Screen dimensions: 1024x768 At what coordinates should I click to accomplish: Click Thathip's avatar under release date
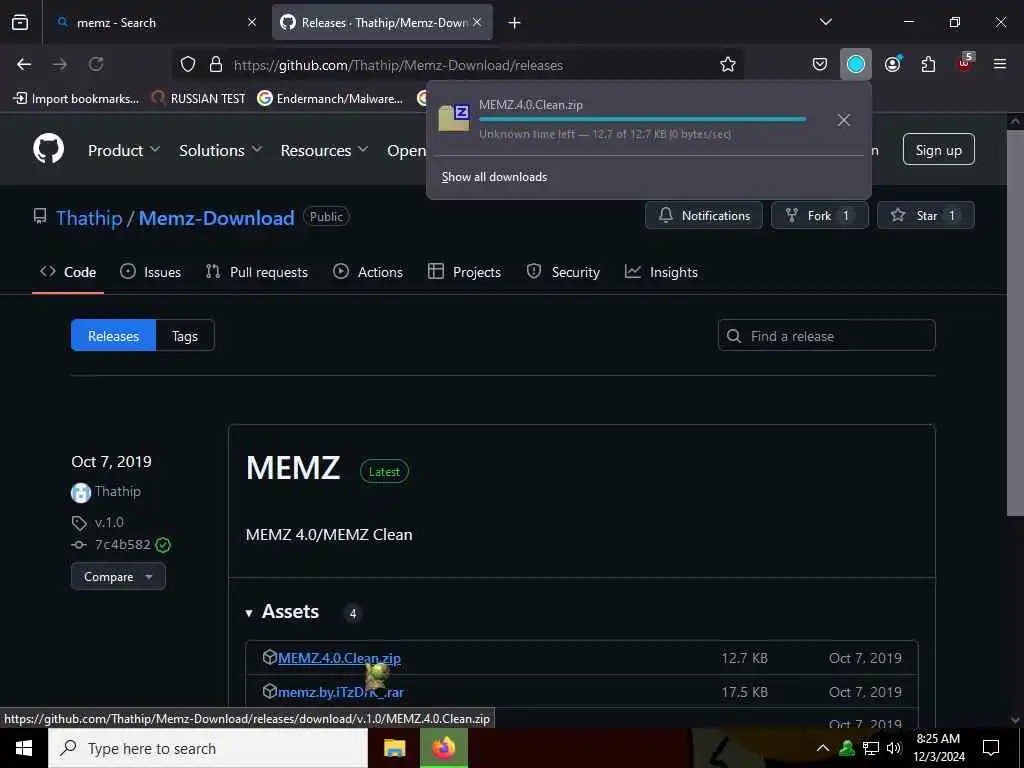point(81,492)
